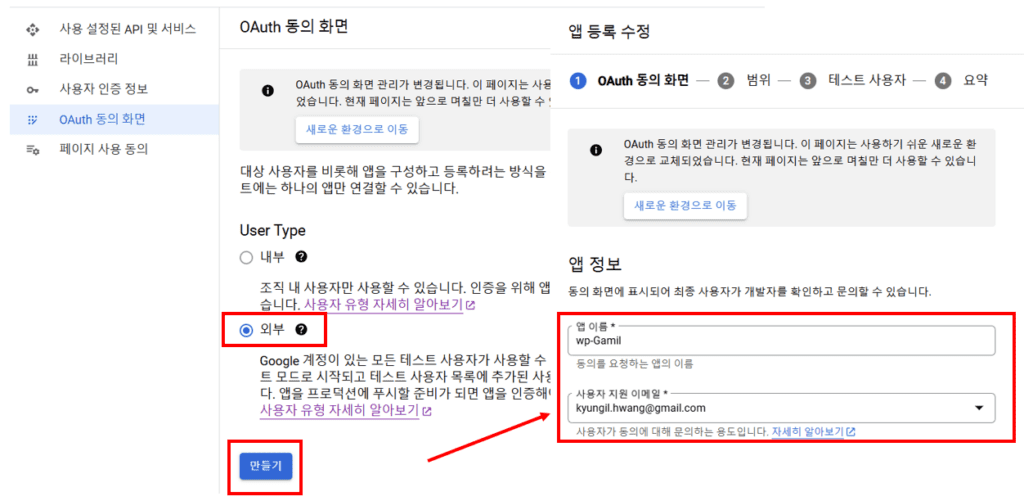The height and width of the screenshot is (501, 1024).
Task: Click the help icon next to 내부
Action: point(300,257)
